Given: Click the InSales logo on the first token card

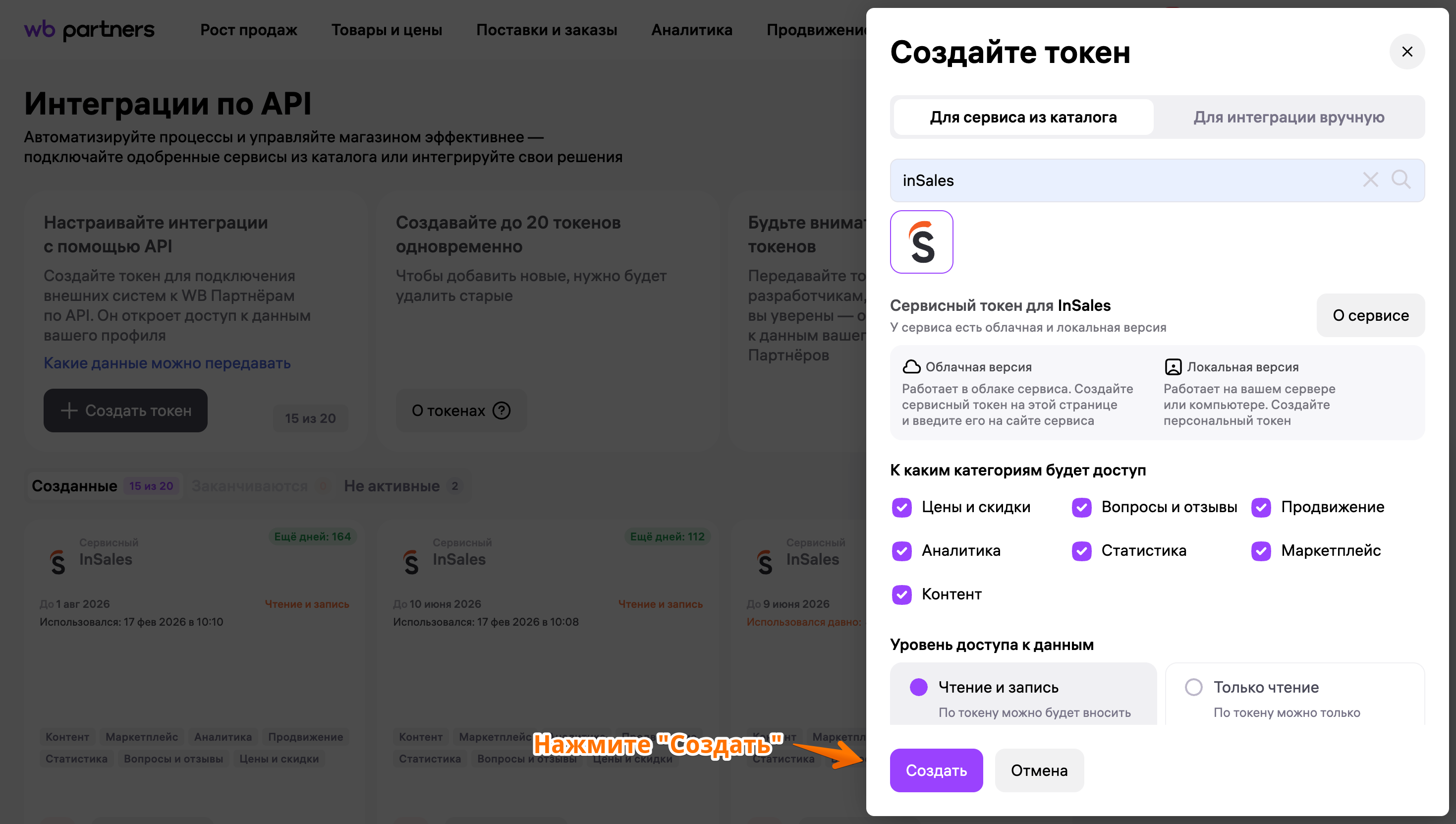Looking at the screenshot, I should coord(57,561).
